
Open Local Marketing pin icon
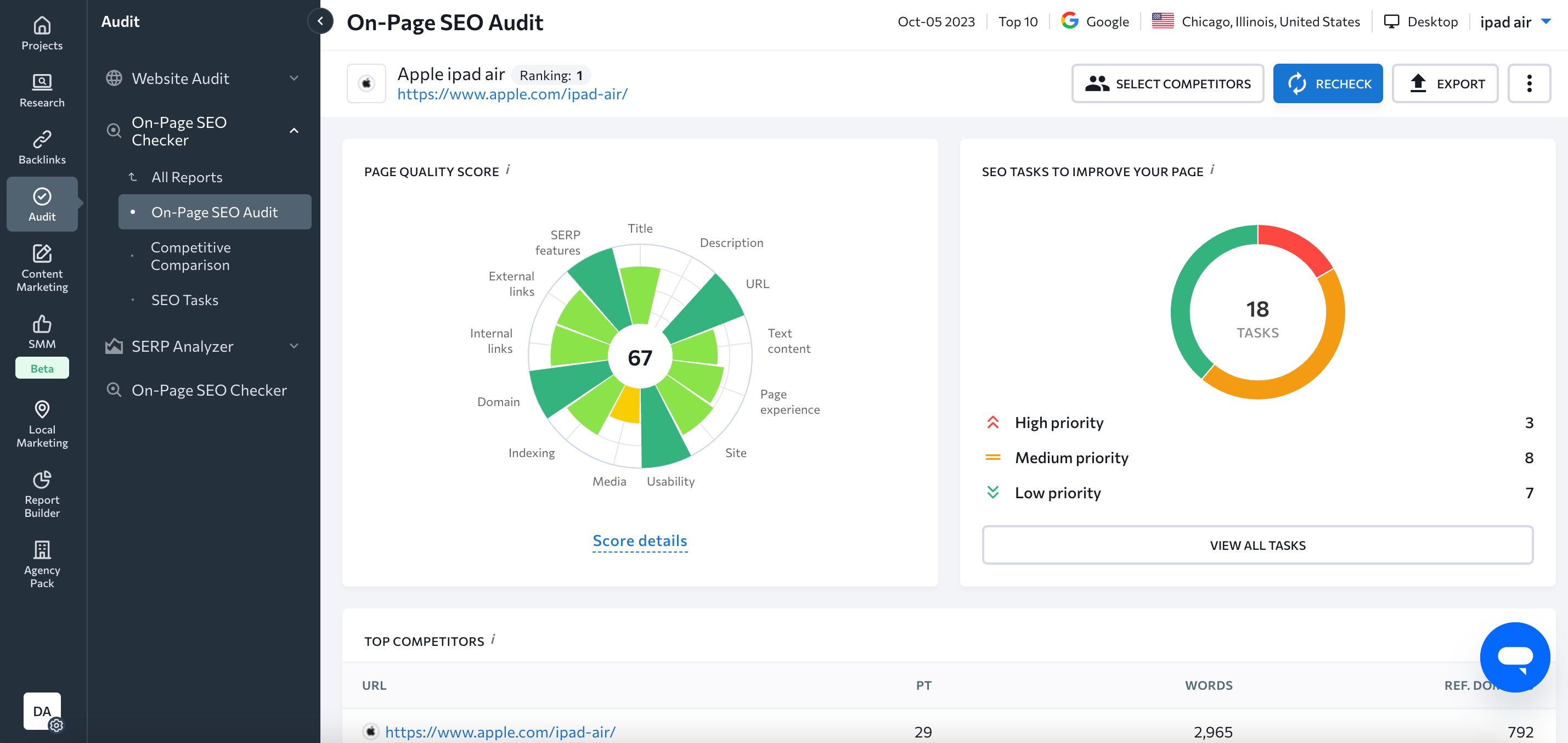pos(42,409)
